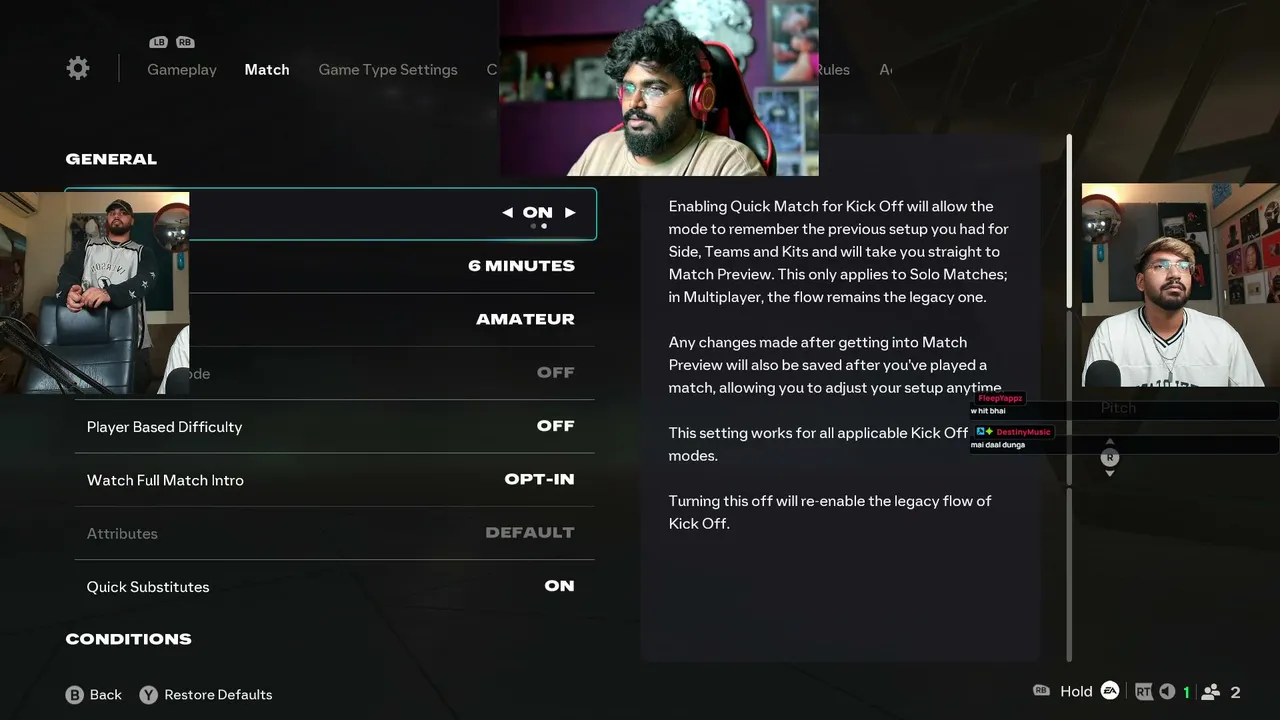Click right arrow next to ON
This screenshot has width=1280, height=720.
point(570,212)
